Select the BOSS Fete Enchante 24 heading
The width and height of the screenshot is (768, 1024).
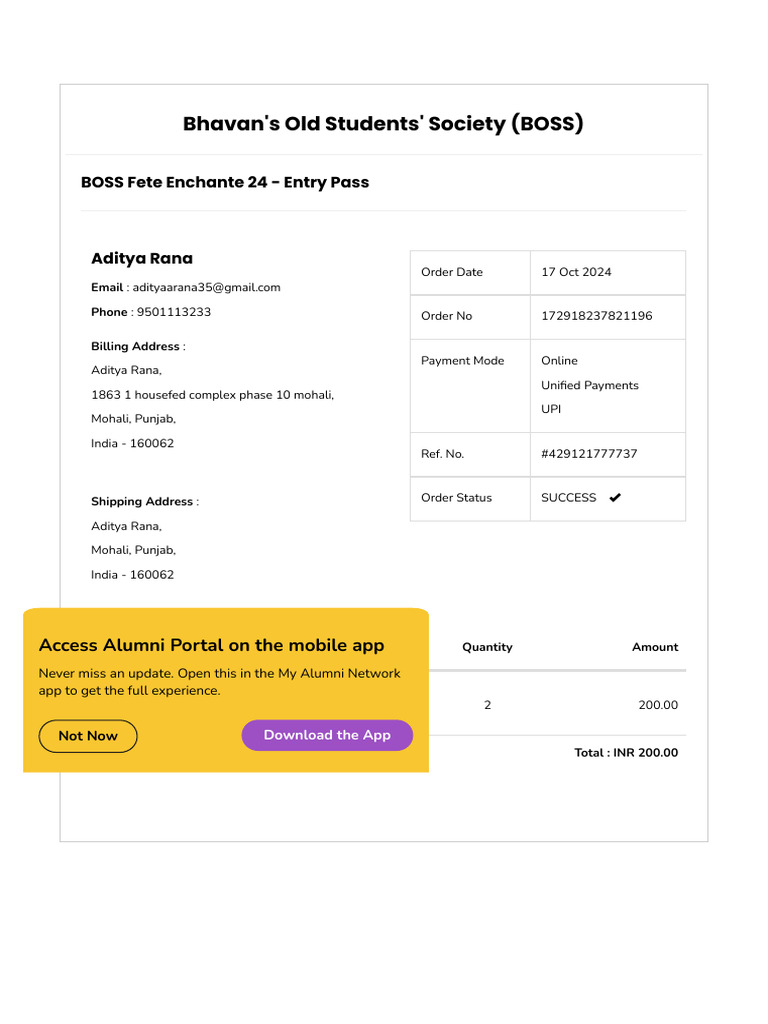(x=225, y=182)
